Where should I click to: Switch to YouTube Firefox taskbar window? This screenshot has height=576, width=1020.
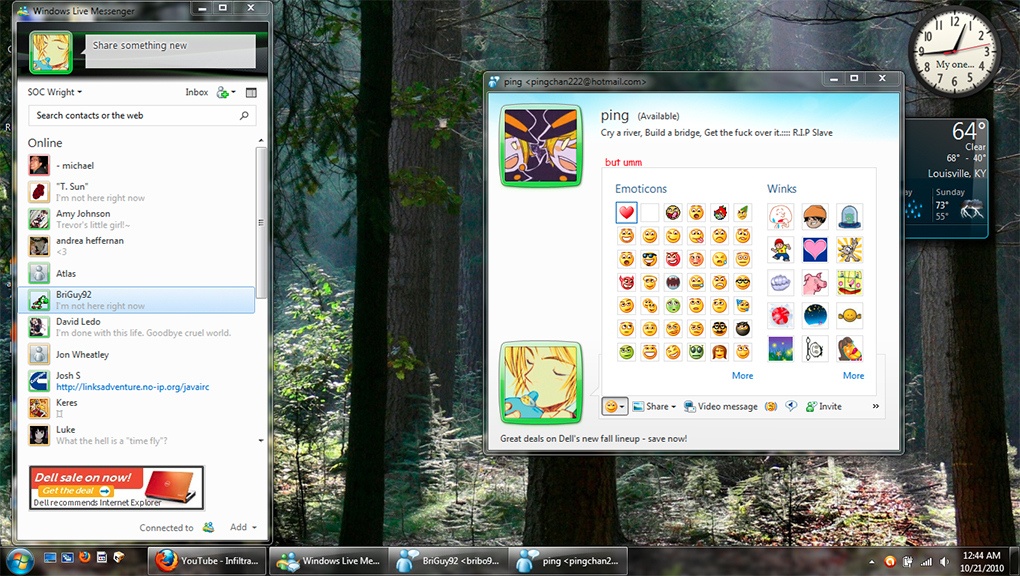point(207,561)
